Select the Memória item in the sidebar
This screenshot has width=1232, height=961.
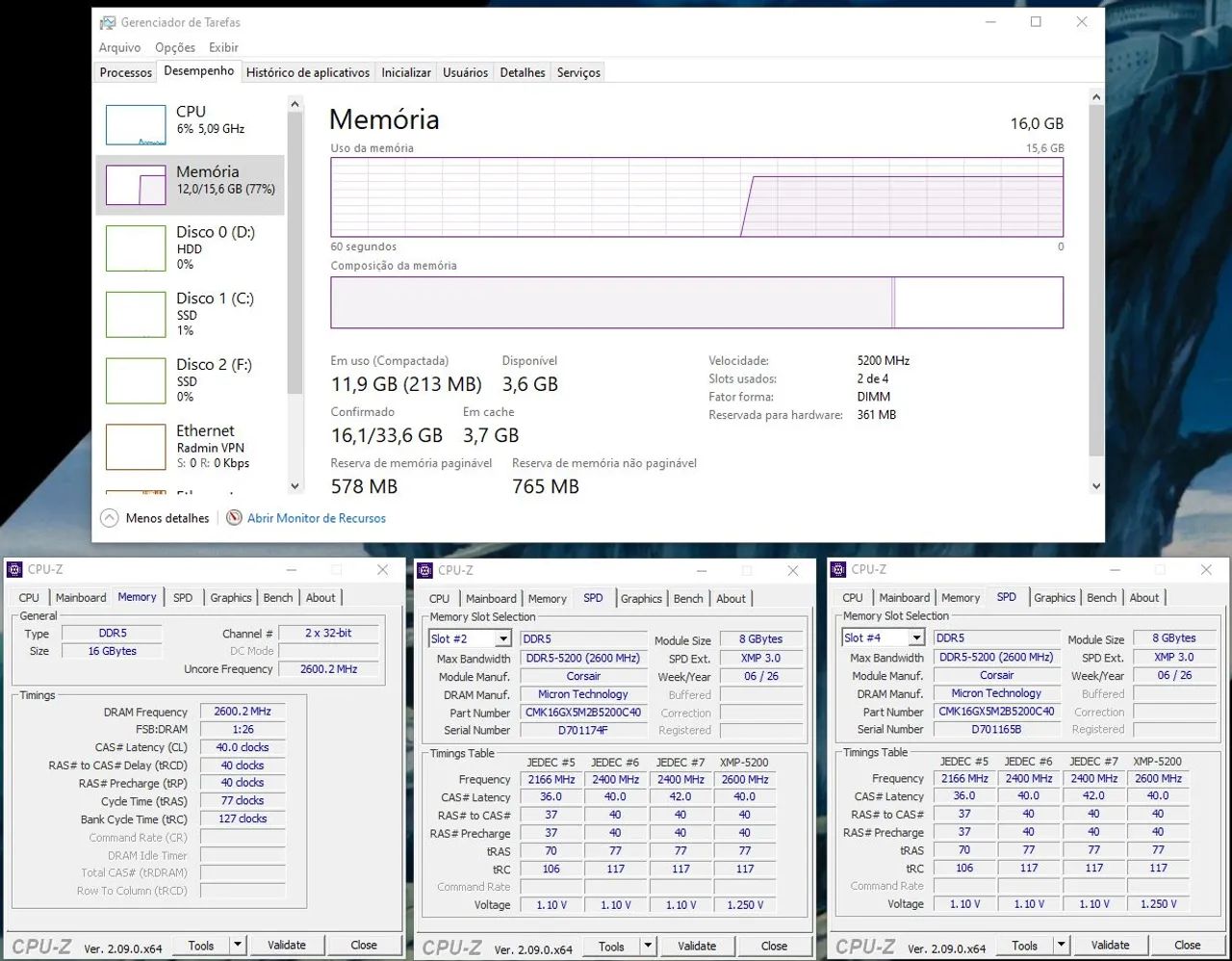190,184
